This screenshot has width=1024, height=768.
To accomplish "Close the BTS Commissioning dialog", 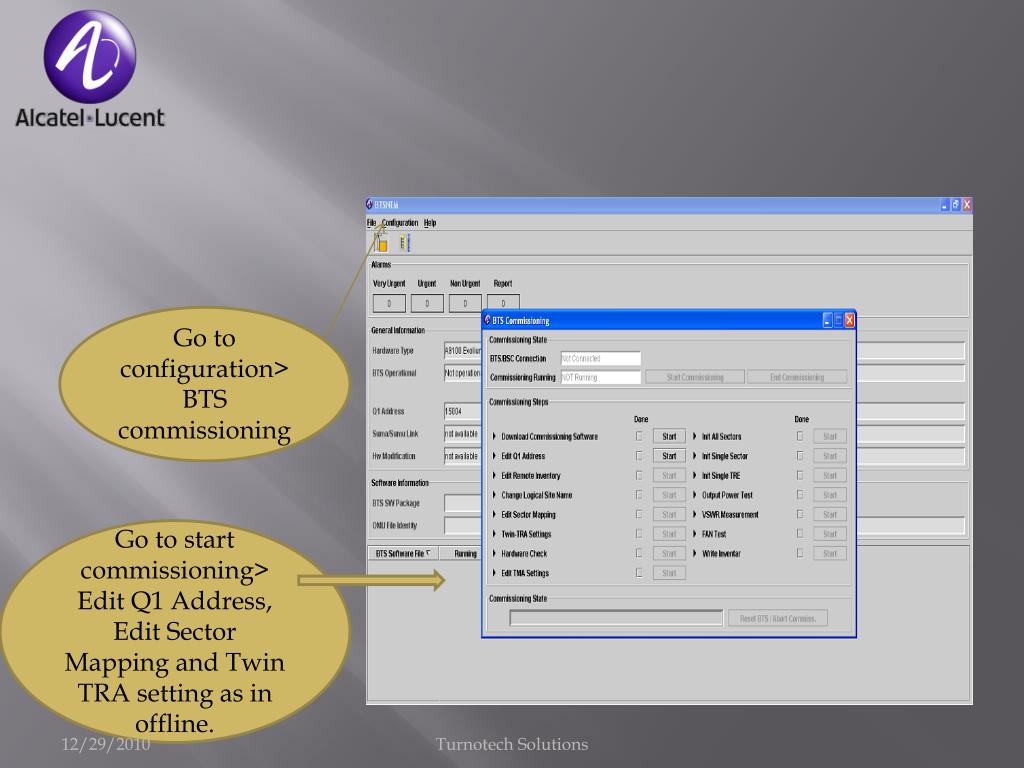I will pyautogui.click(x=849, y=320).
